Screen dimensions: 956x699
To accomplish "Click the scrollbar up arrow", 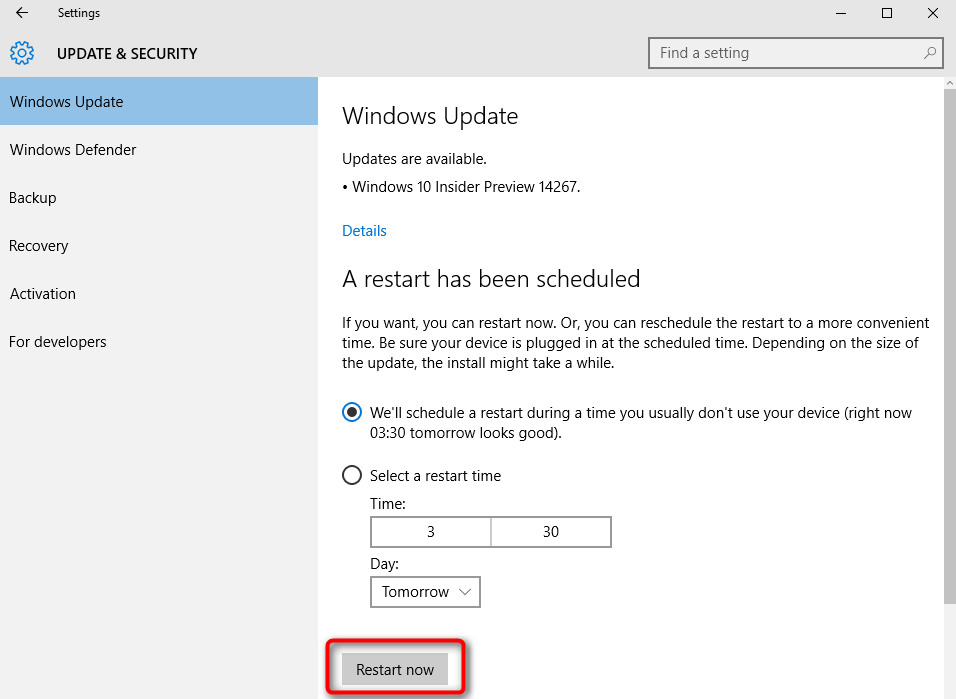I will [x=950, y=82].
